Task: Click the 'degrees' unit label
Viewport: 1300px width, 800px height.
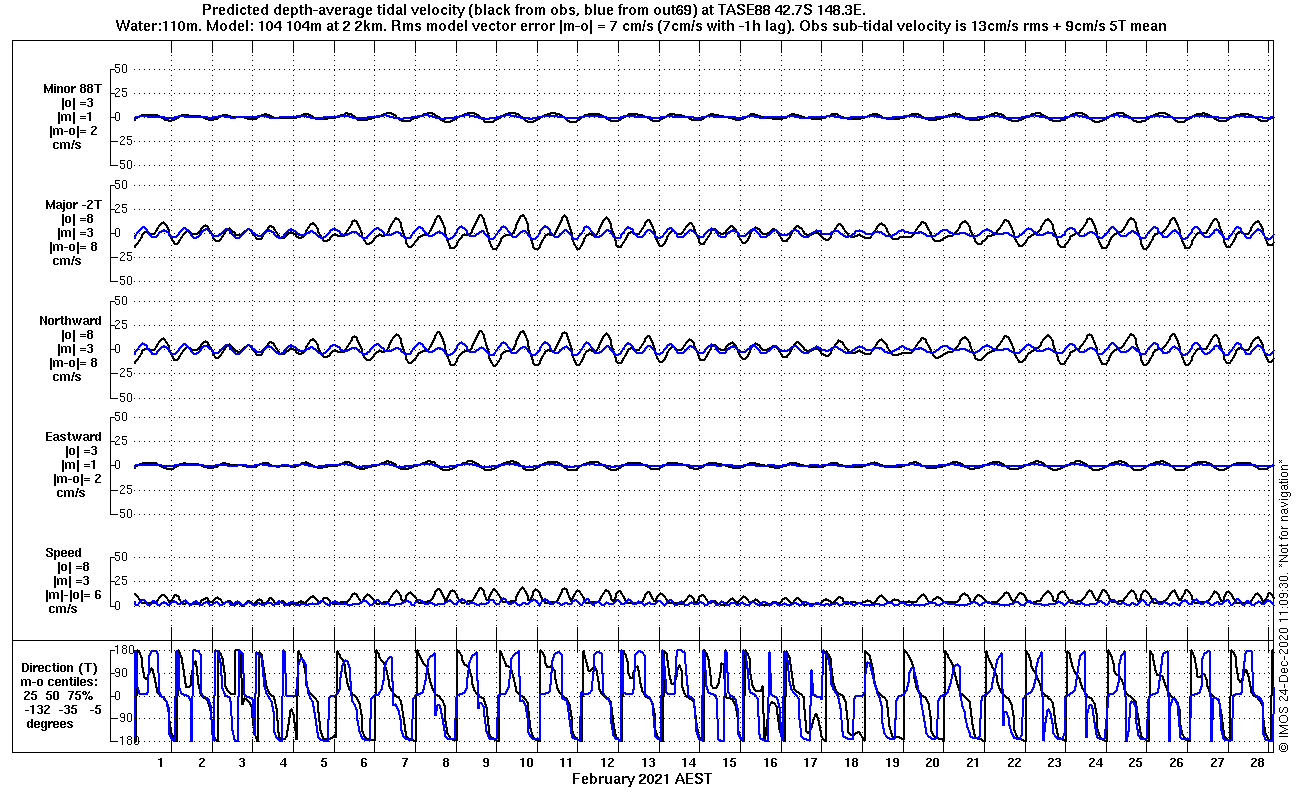Action: click(x=50, y=724)
